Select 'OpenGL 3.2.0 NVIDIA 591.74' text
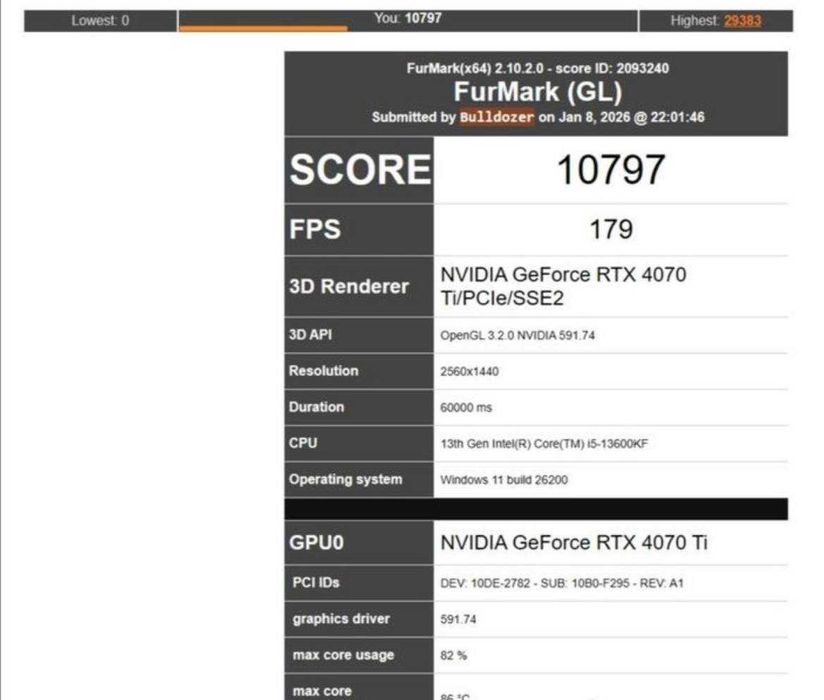 (x=518, y=335)
